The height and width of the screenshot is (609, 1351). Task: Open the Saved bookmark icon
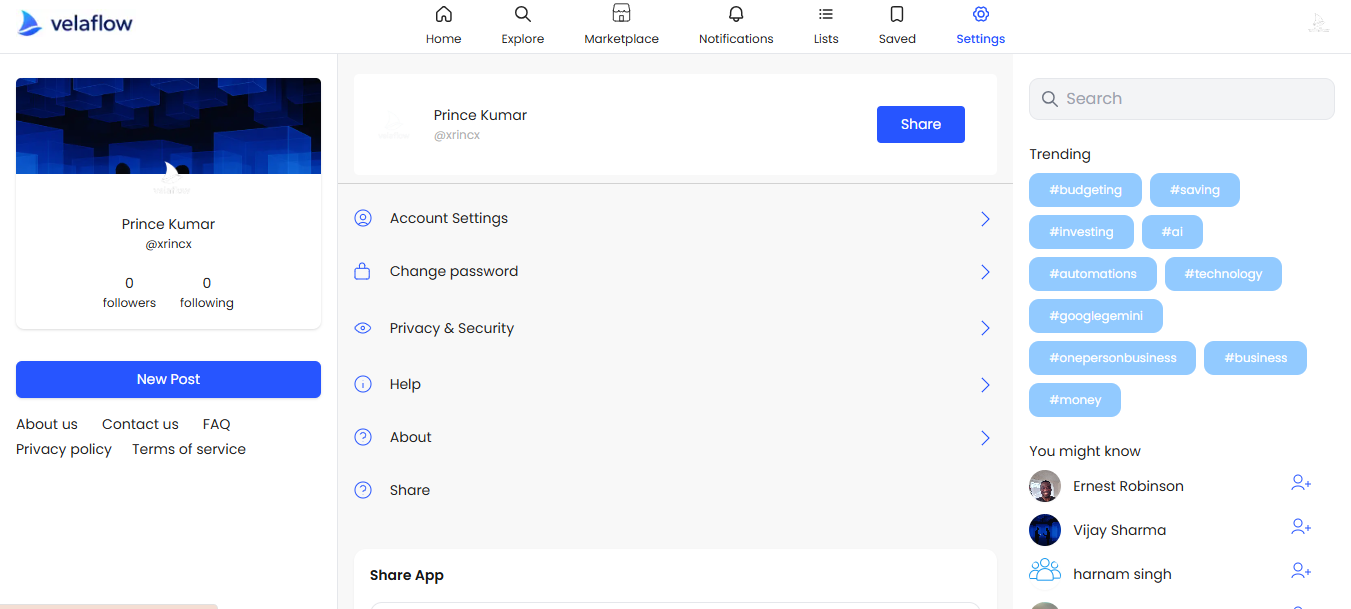coord(897,15)
